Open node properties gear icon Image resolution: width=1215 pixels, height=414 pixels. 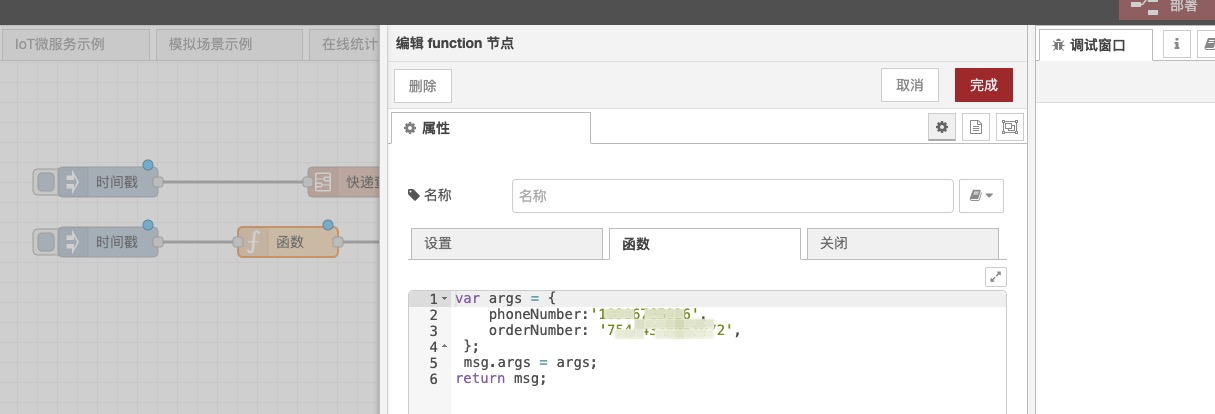[941, 127]
